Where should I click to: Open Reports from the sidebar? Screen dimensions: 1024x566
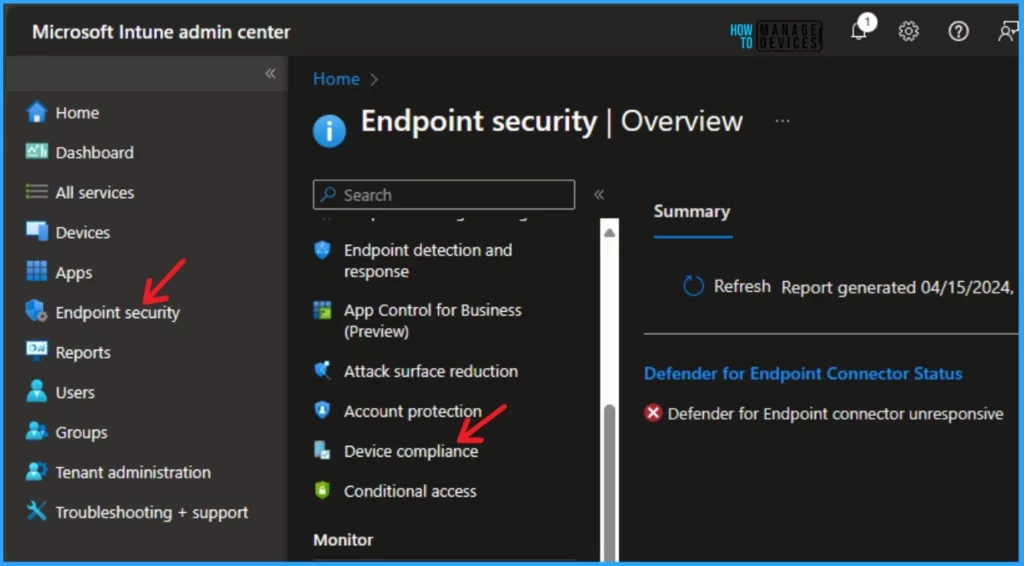pos(83,353)
